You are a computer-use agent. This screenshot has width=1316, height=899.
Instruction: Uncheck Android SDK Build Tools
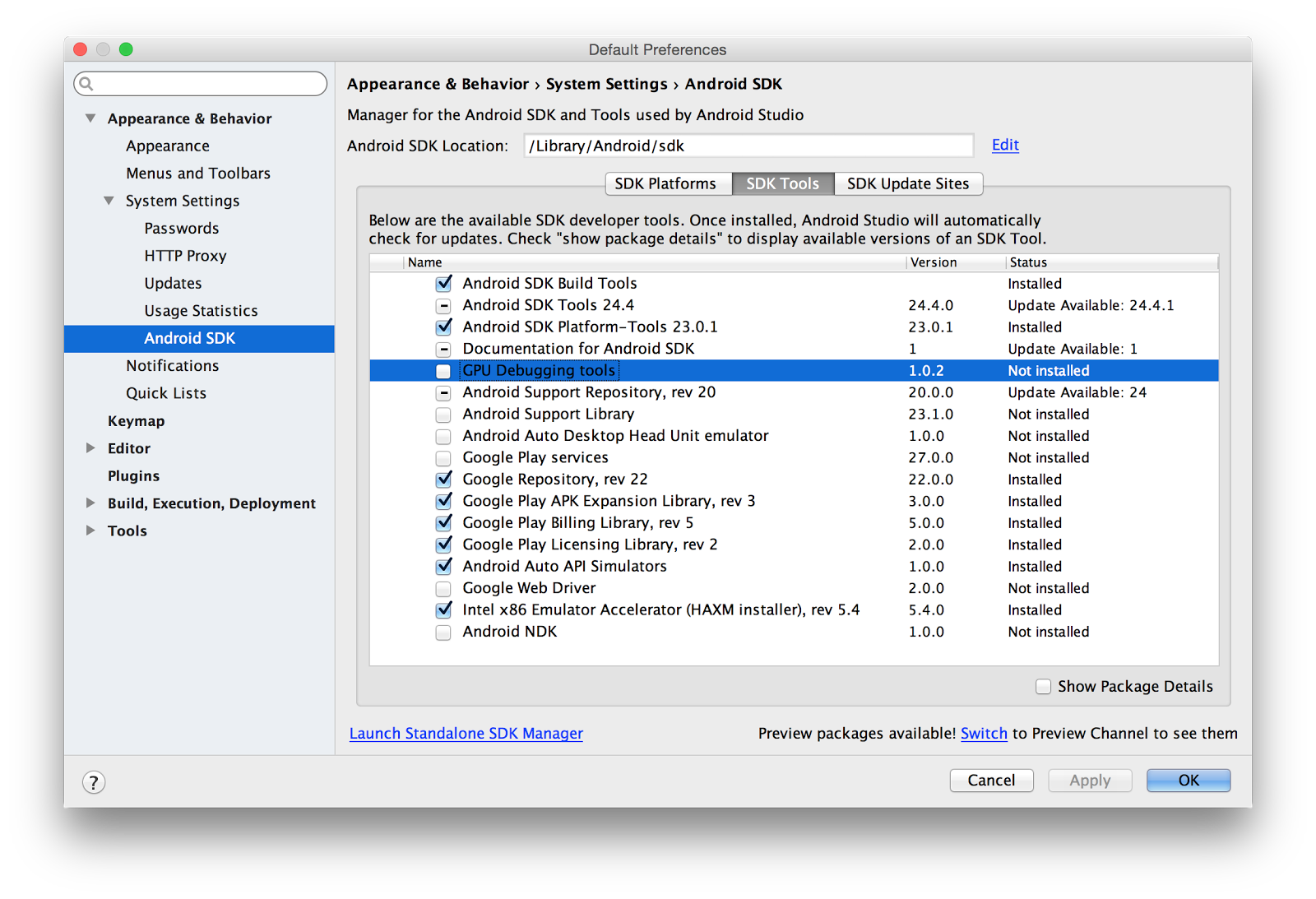point(443,283)
